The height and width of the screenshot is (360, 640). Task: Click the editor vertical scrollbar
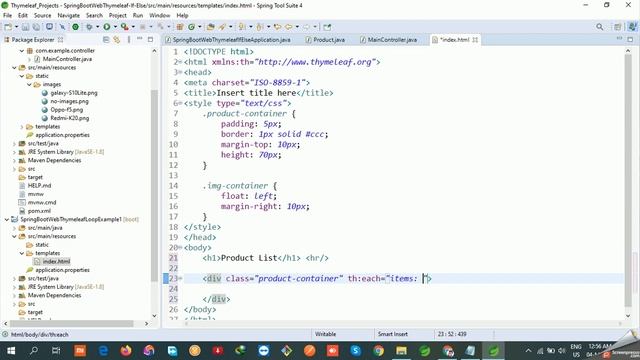(629, 182)
